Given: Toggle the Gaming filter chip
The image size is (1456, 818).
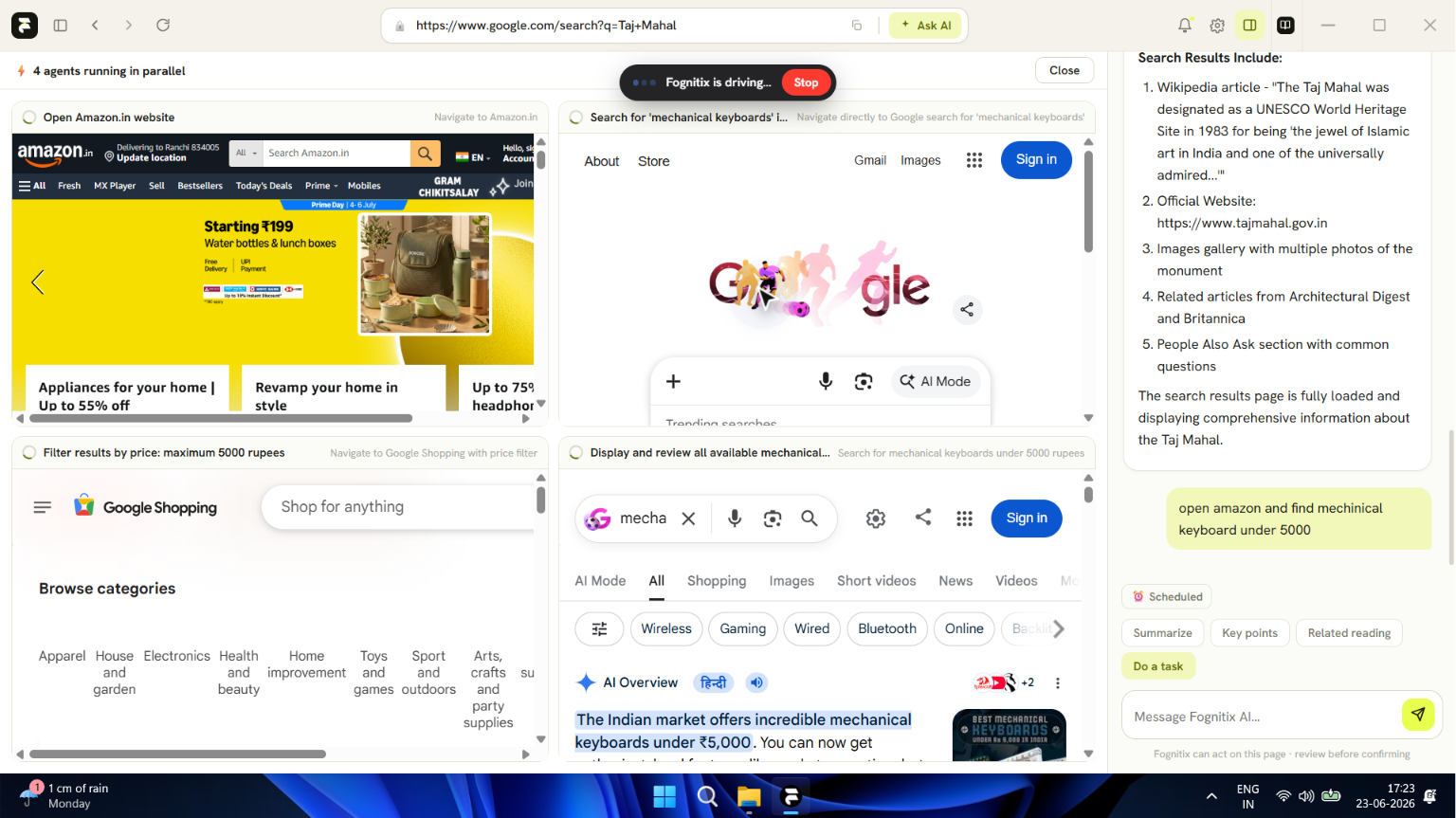Looking at the screenshot, I should (743, 628).
